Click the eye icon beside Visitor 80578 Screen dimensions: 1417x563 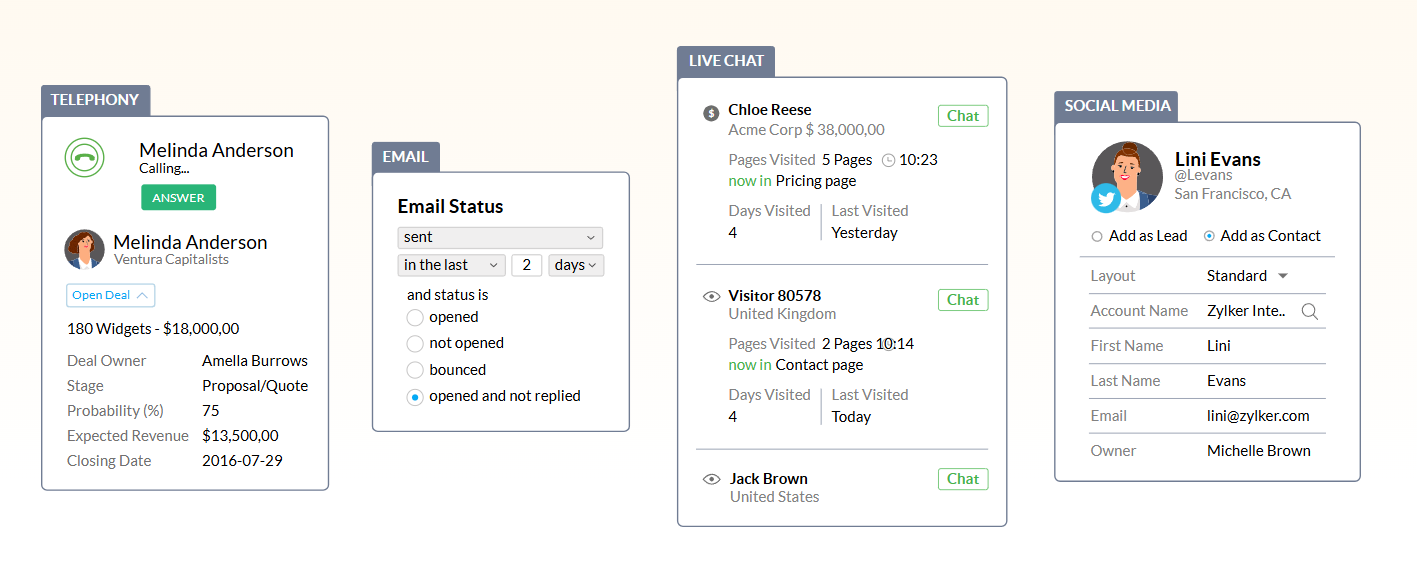point(712,296)
